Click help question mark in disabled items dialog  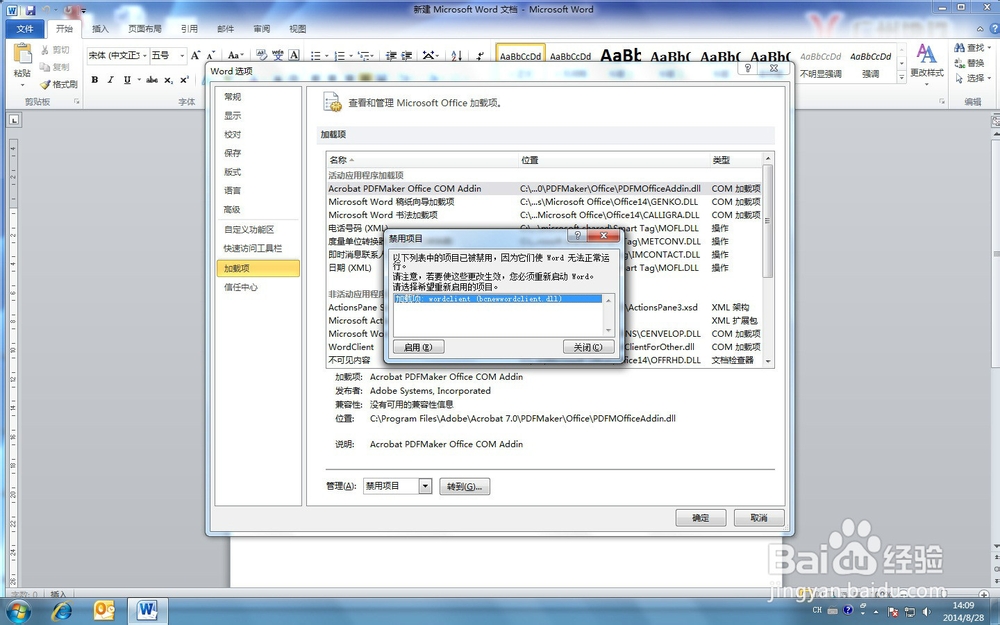coord(577,236)
